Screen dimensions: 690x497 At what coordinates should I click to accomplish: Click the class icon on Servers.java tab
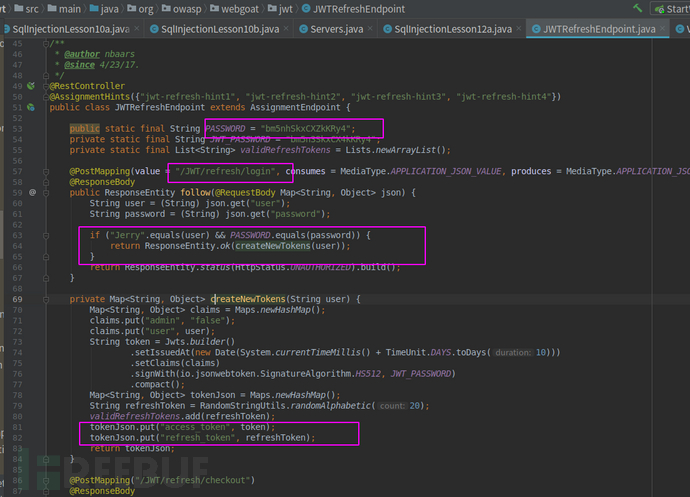pyautogui.click(x=302, y=30)
